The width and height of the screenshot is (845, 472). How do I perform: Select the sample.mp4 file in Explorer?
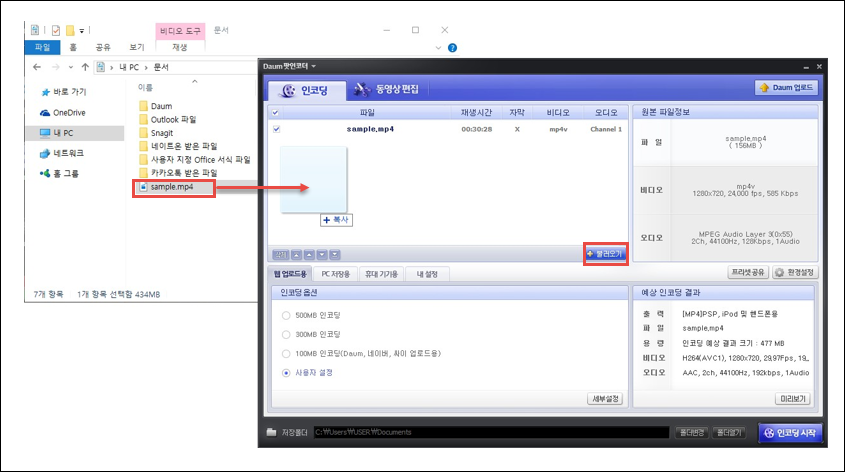tap(167, 187)
